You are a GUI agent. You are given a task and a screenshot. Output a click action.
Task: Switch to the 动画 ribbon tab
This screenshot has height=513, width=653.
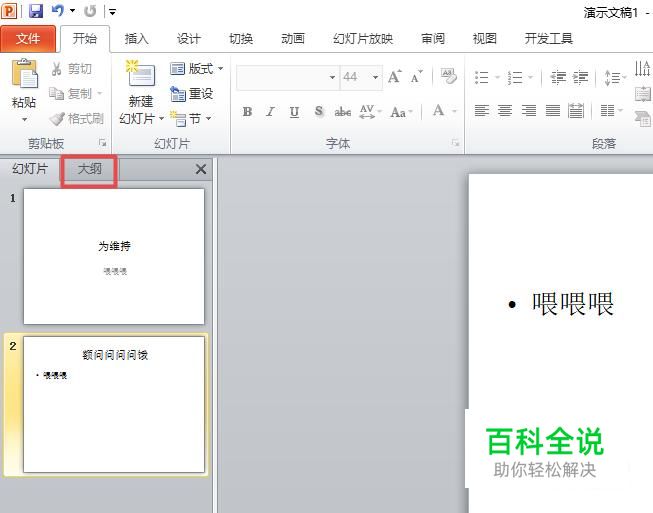coord(293,39)
